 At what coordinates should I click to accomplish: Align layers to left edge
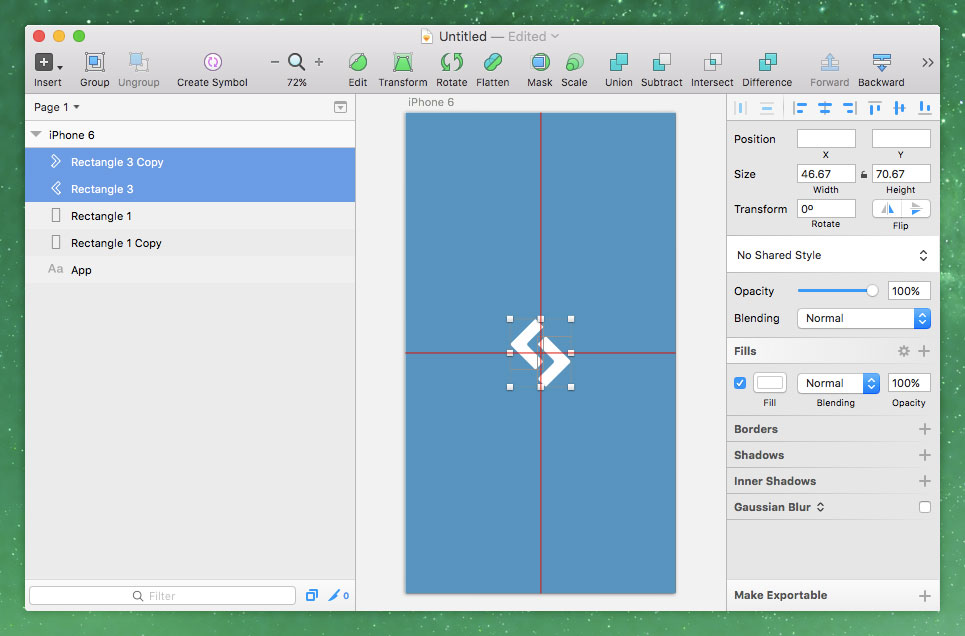[x=800, y=108]
